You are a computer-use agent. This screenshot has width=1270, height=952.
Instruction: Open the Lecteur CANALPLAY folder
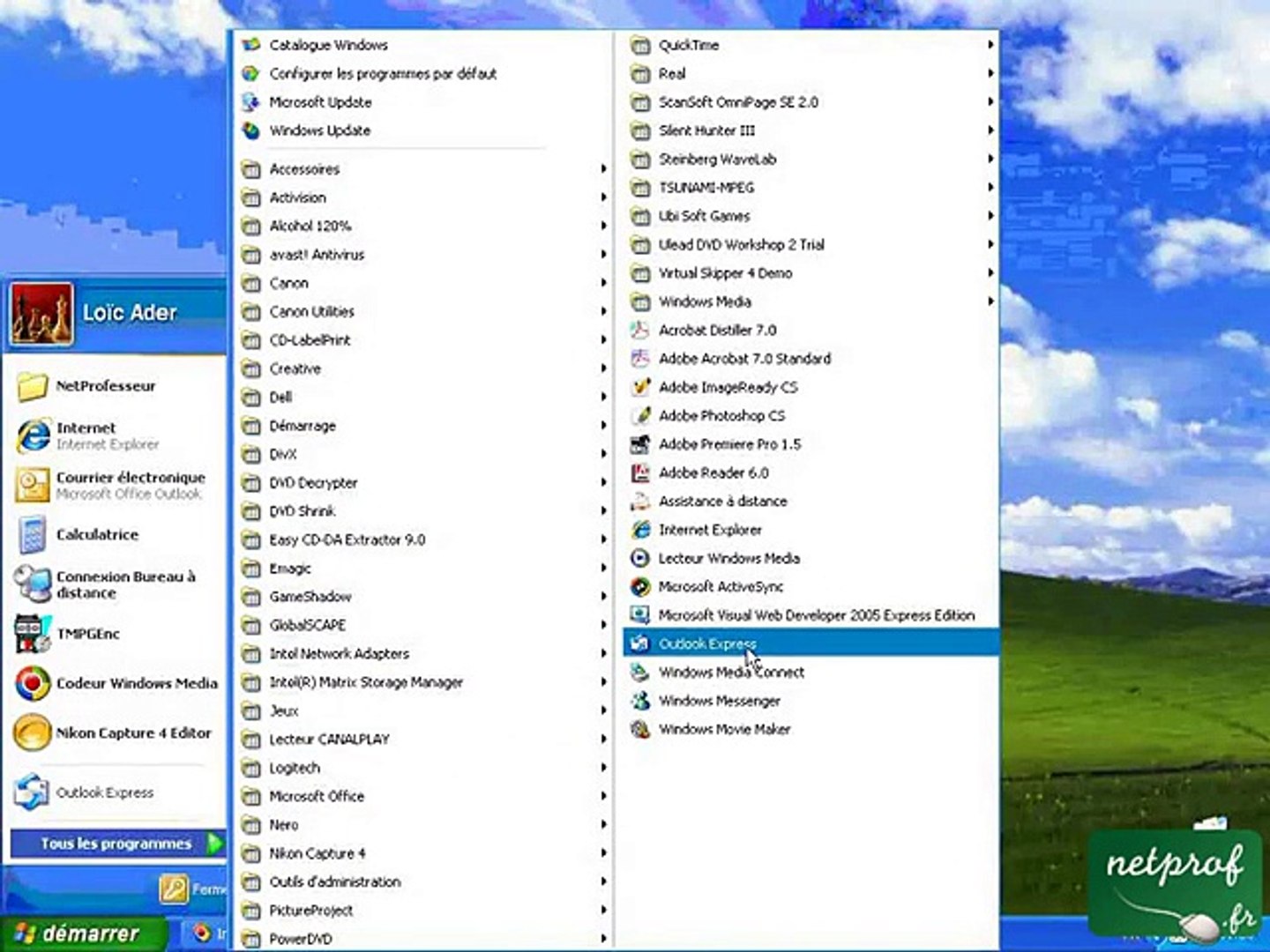[424, 740]
